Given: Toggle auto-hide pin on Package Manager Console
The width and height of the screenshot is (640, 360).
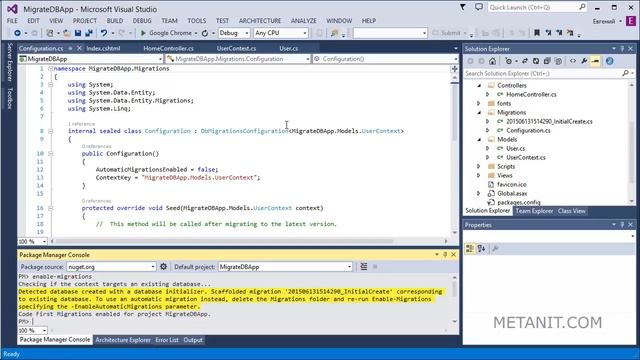Looking at the screenshot, I should point(445,255).
